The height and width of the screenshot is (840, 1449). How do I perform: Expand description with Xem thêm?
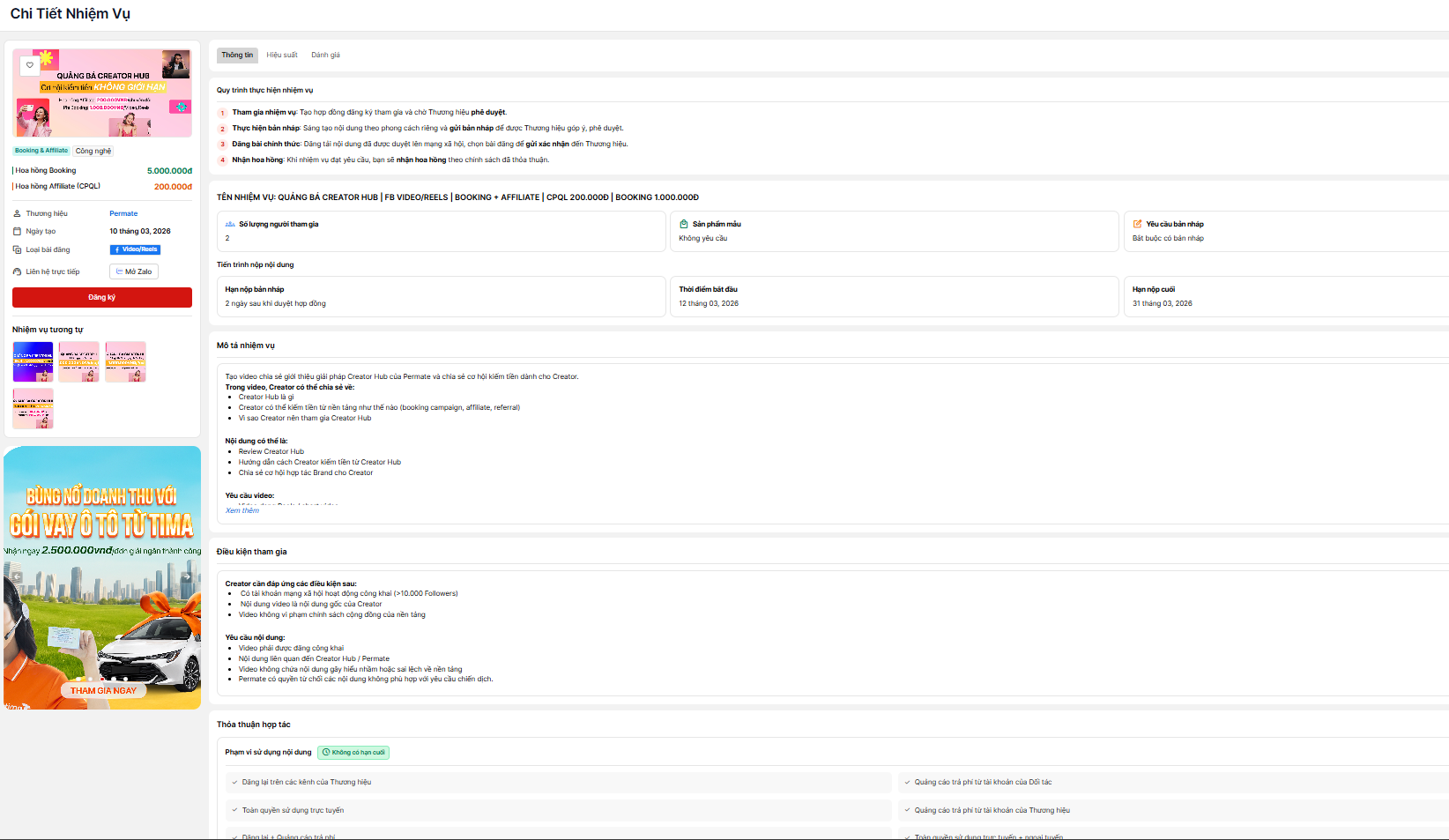coord(242,510)
